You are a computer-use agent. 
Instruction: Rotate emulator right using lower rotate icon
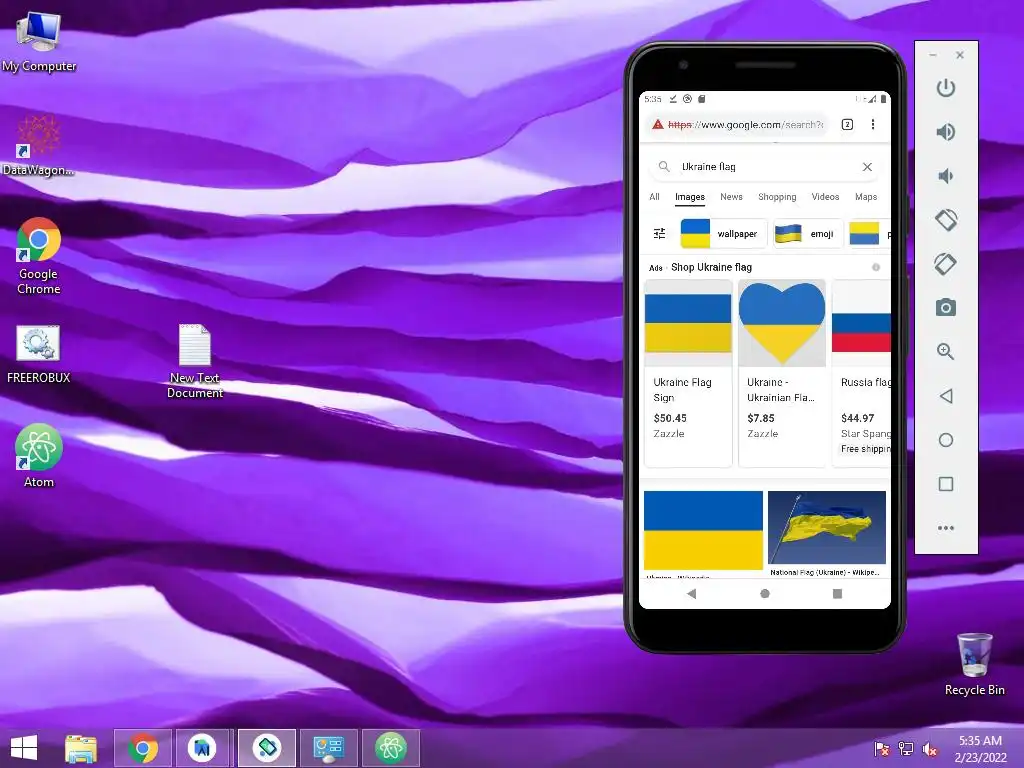pos(946,264)
